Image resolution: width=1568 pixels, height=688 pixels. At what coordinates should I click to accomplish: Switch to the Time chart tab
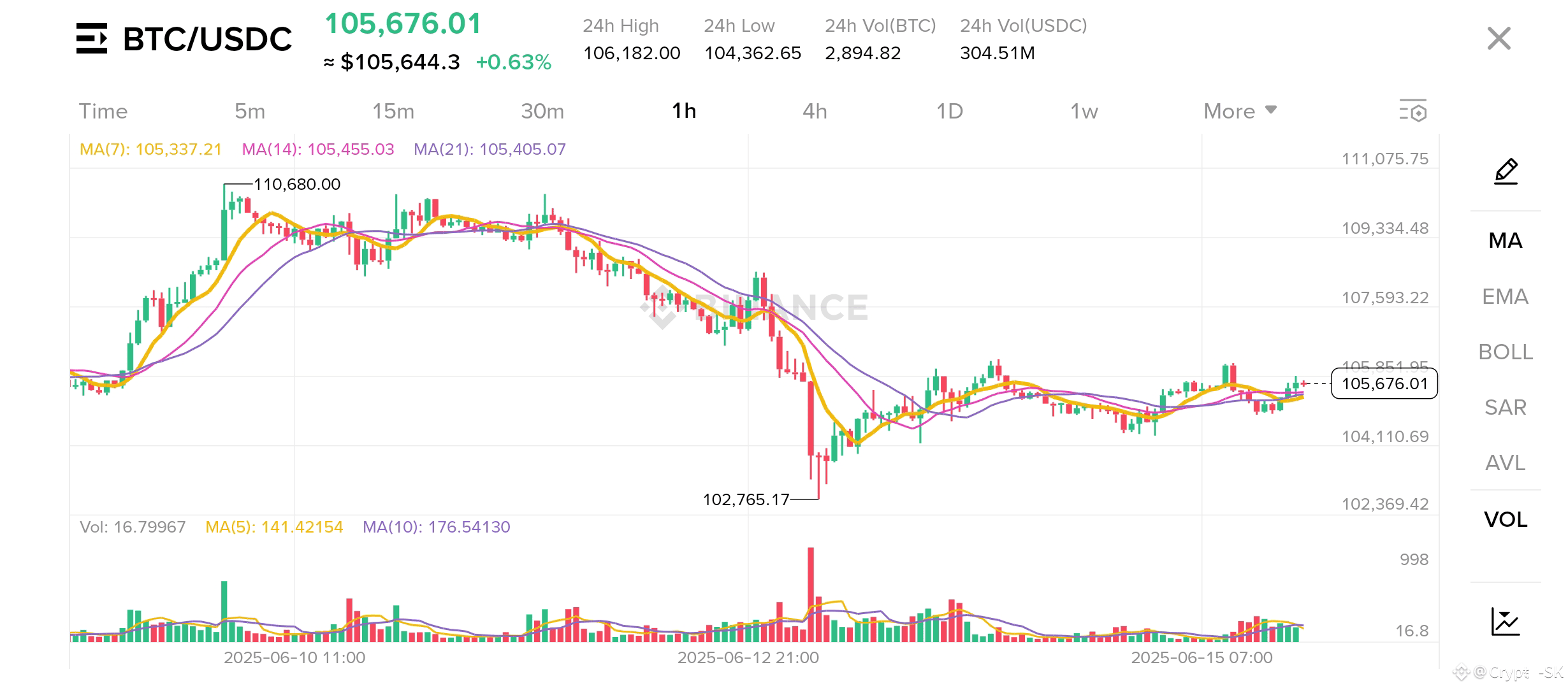pyautogui.click(x=103, y=111)
